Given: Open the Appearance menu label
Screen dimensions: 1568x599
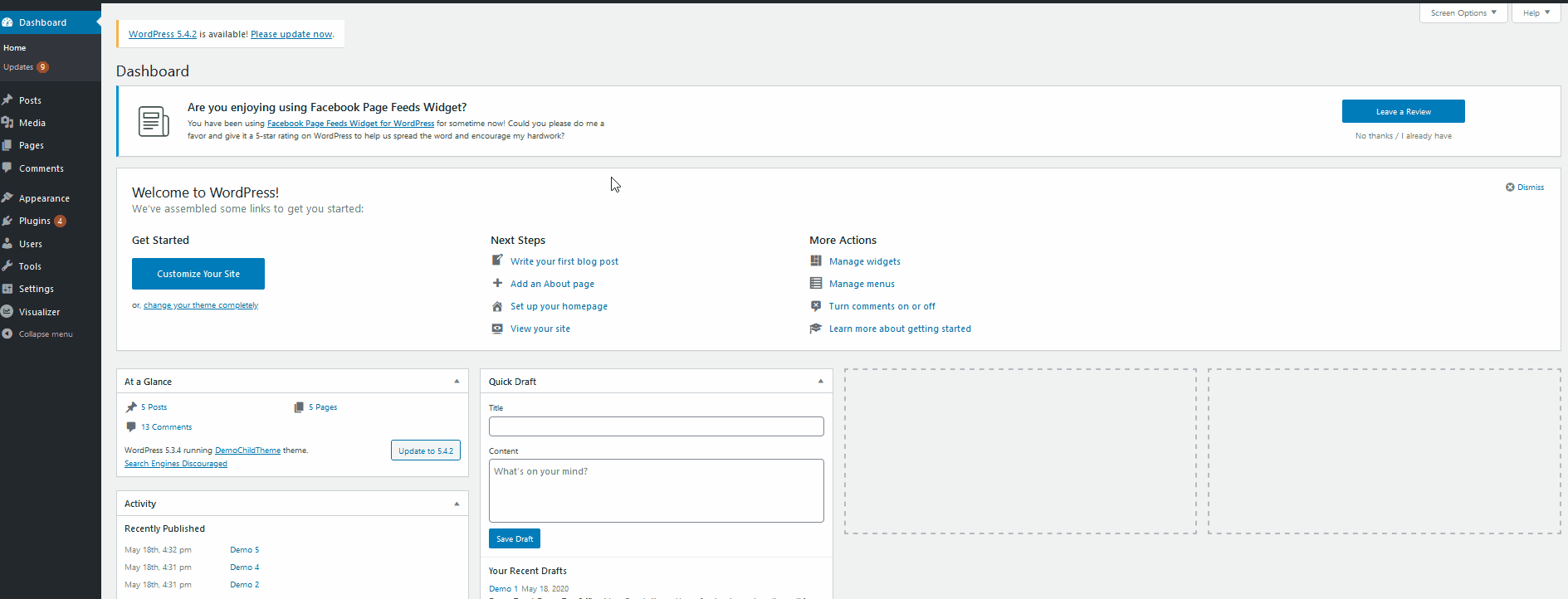Looking at the screenshot, I should pos(44,198).
